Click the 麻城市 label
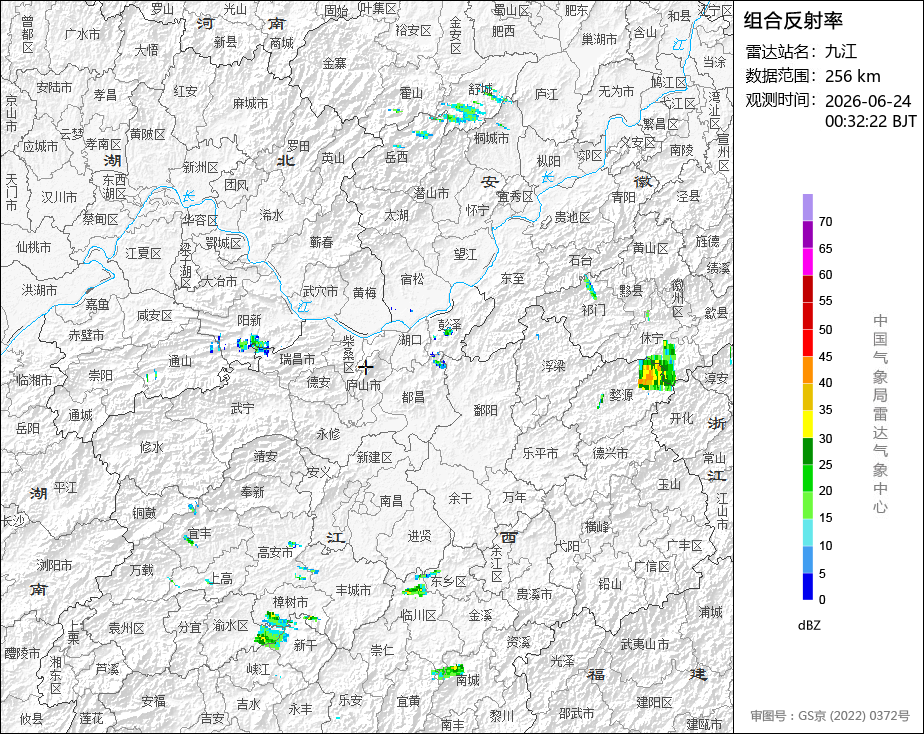The height and width of the screenshot is (734, 924). pos(250,103)
